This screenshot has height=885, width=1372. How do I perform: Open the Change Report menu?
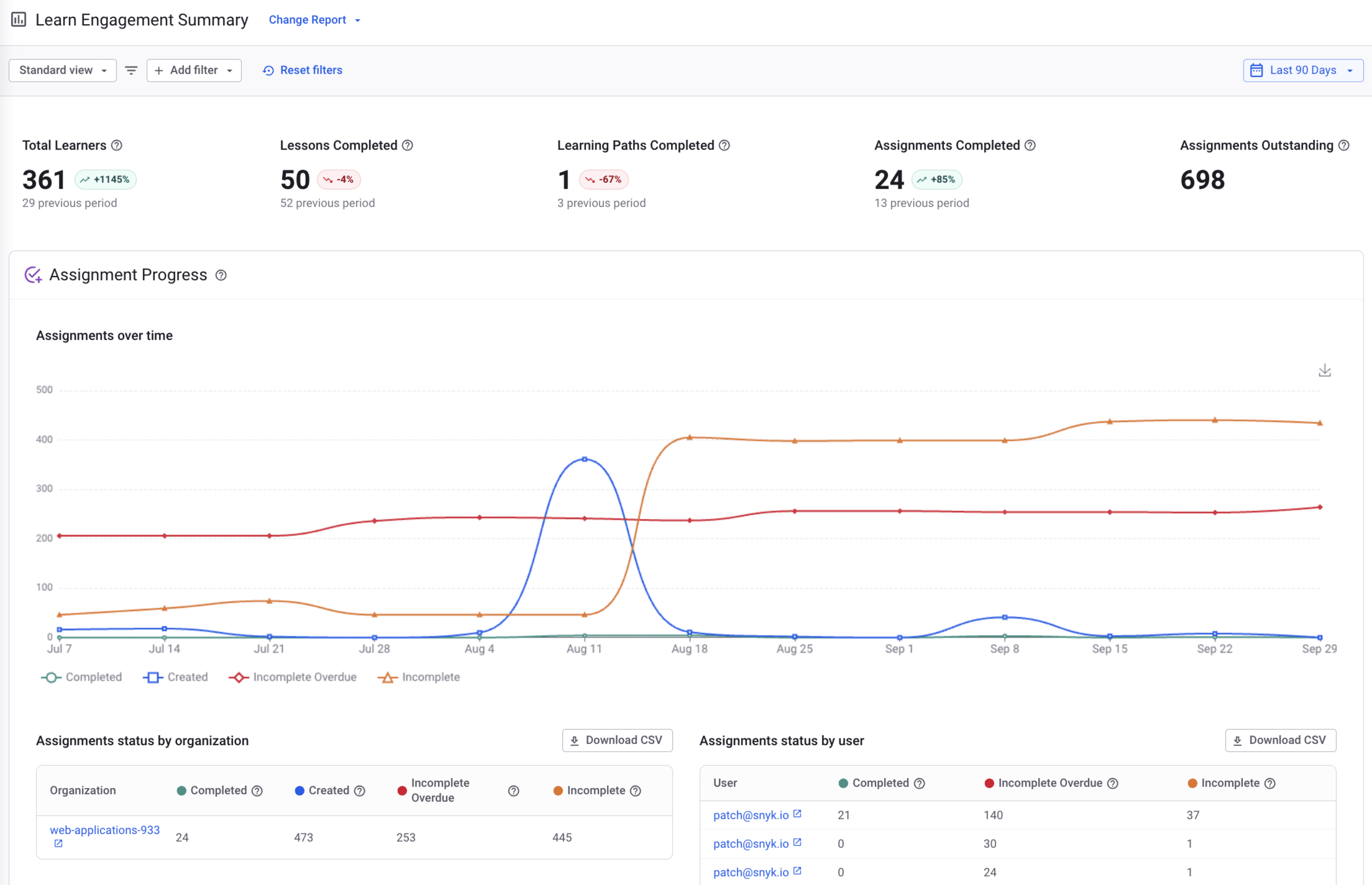click(314, 20)
